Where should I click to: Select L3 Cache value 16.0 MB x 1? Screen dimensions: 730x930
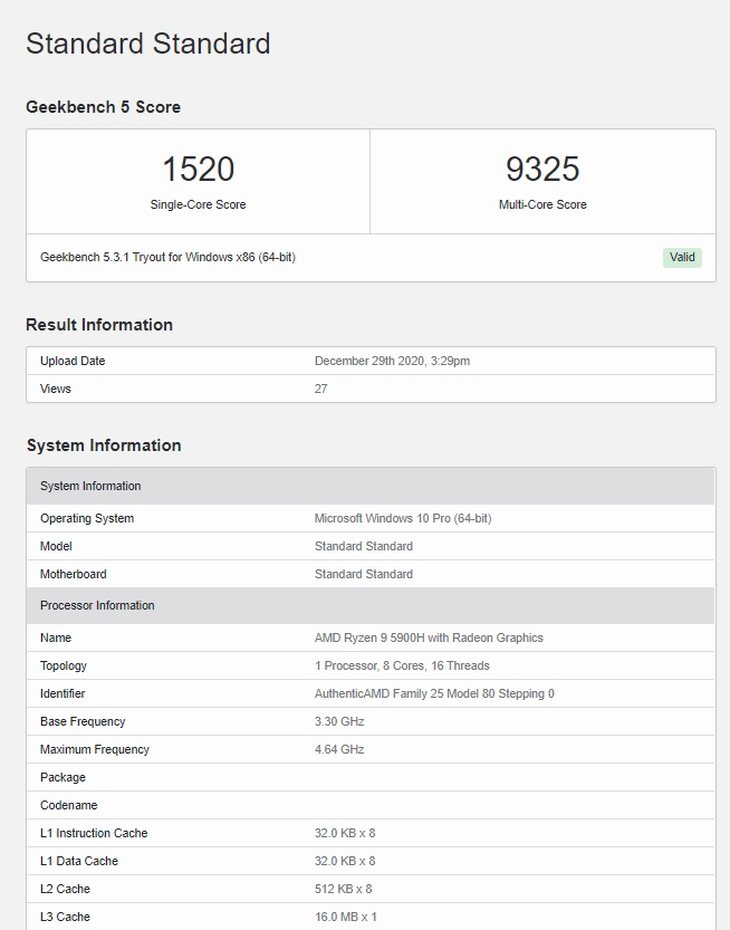[x=346, y=916]
